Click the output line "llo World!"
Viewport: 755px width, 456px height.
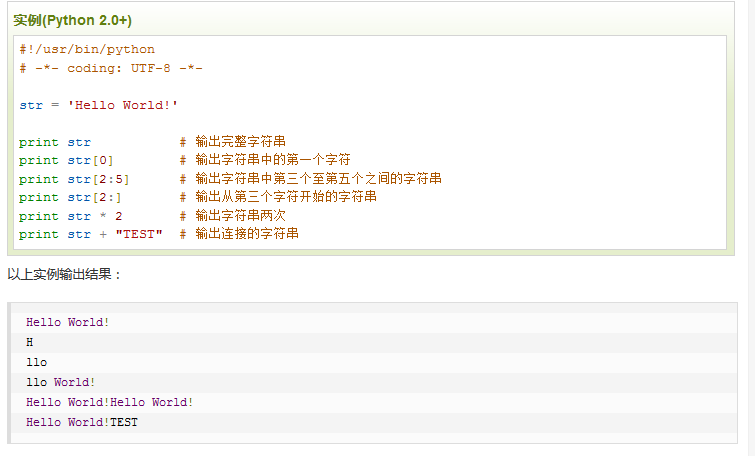tap(61, 382)
